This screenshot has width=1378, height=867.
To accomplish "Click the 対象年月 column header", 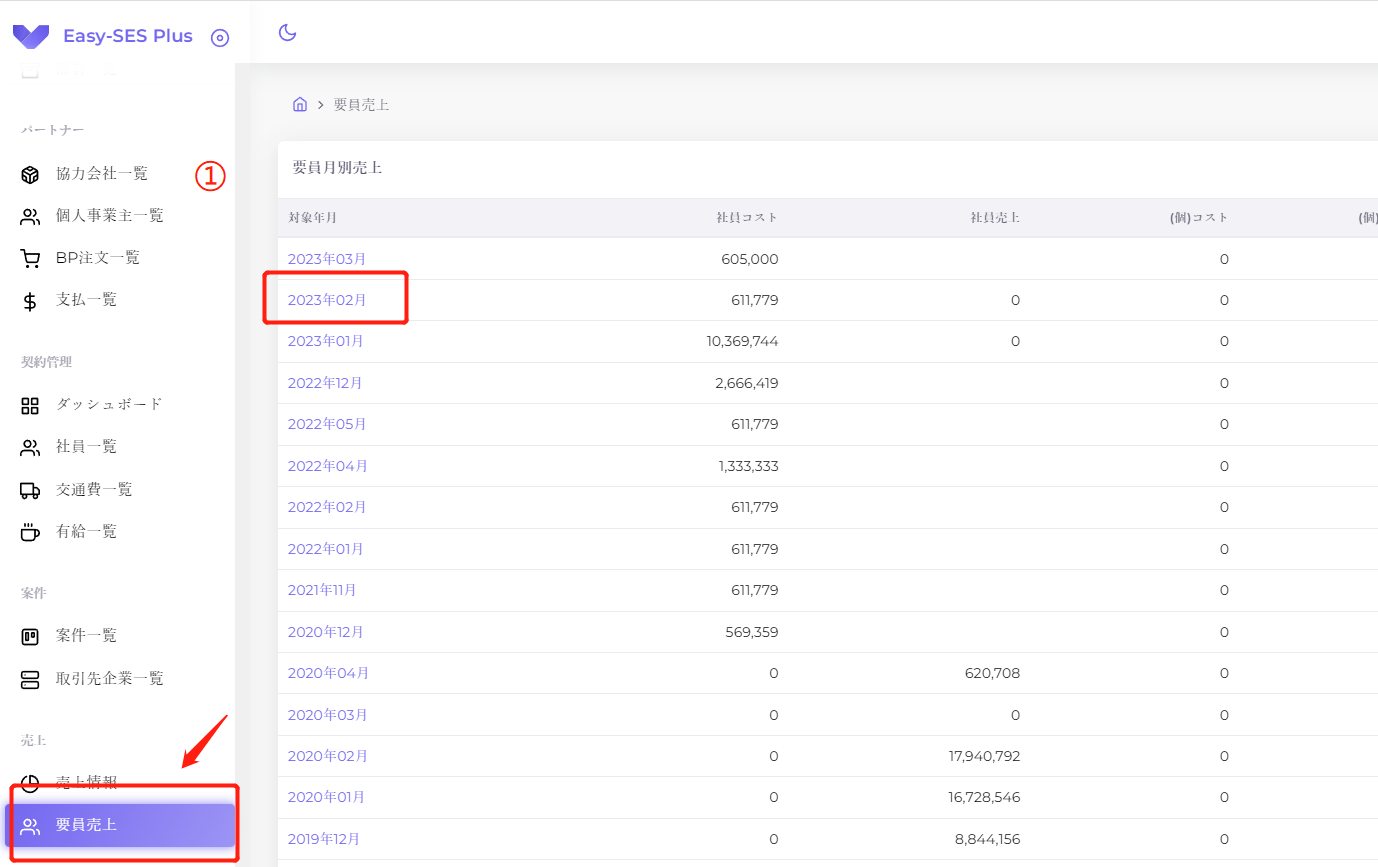I will point(312,217).
